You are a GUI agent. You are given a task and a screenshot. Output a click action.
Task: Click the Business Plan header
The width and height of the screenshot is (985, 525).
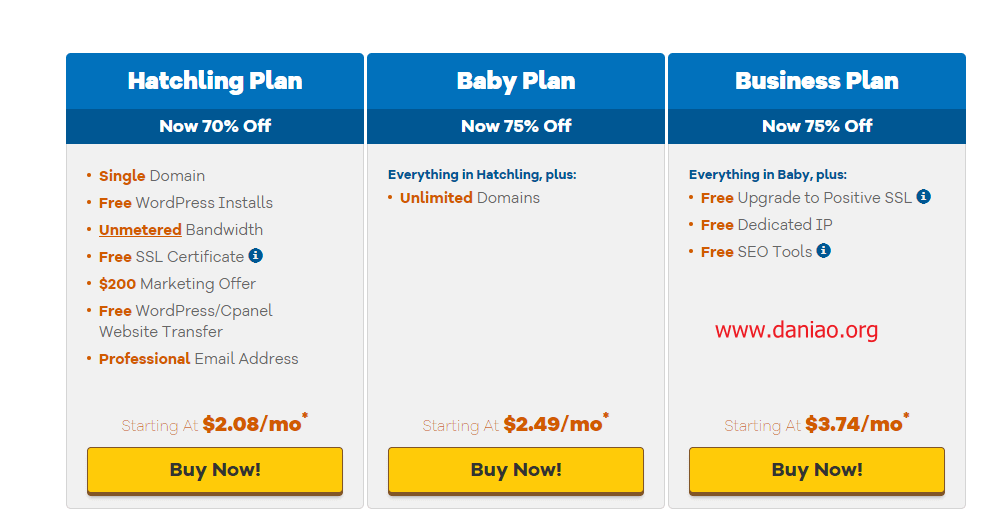pyautogui.click(x=817, y=81)
